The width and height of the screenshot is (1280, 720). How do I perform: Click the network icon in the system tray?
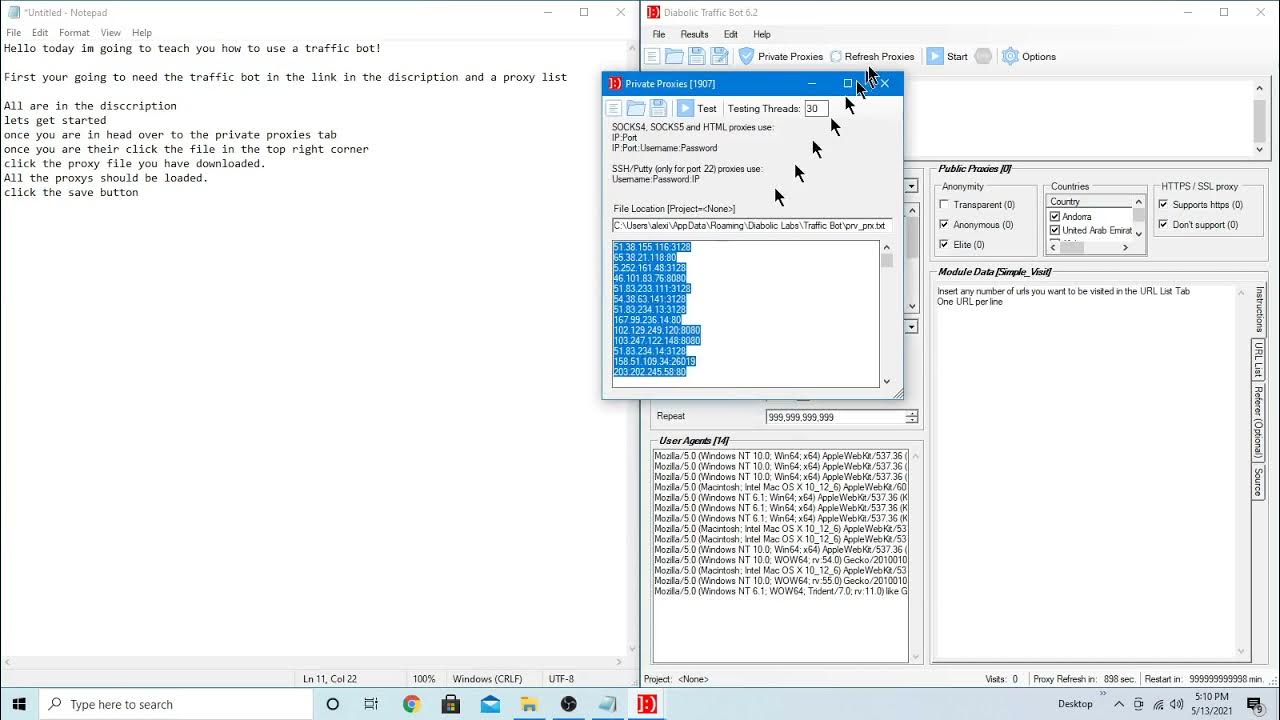click(1158, 704)
